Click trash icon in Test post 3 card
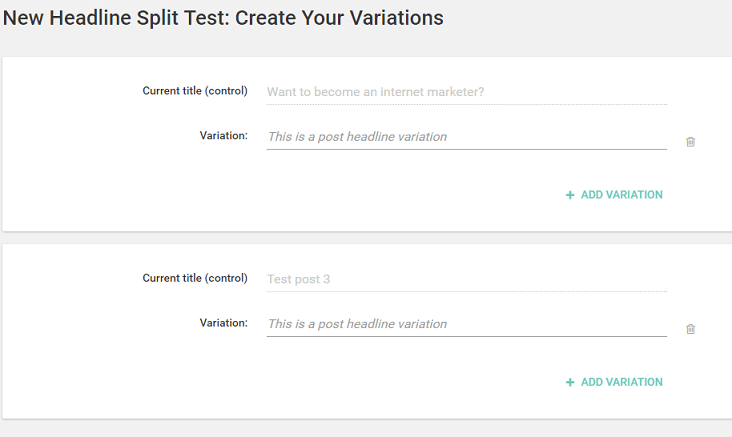 pos(690,329)
